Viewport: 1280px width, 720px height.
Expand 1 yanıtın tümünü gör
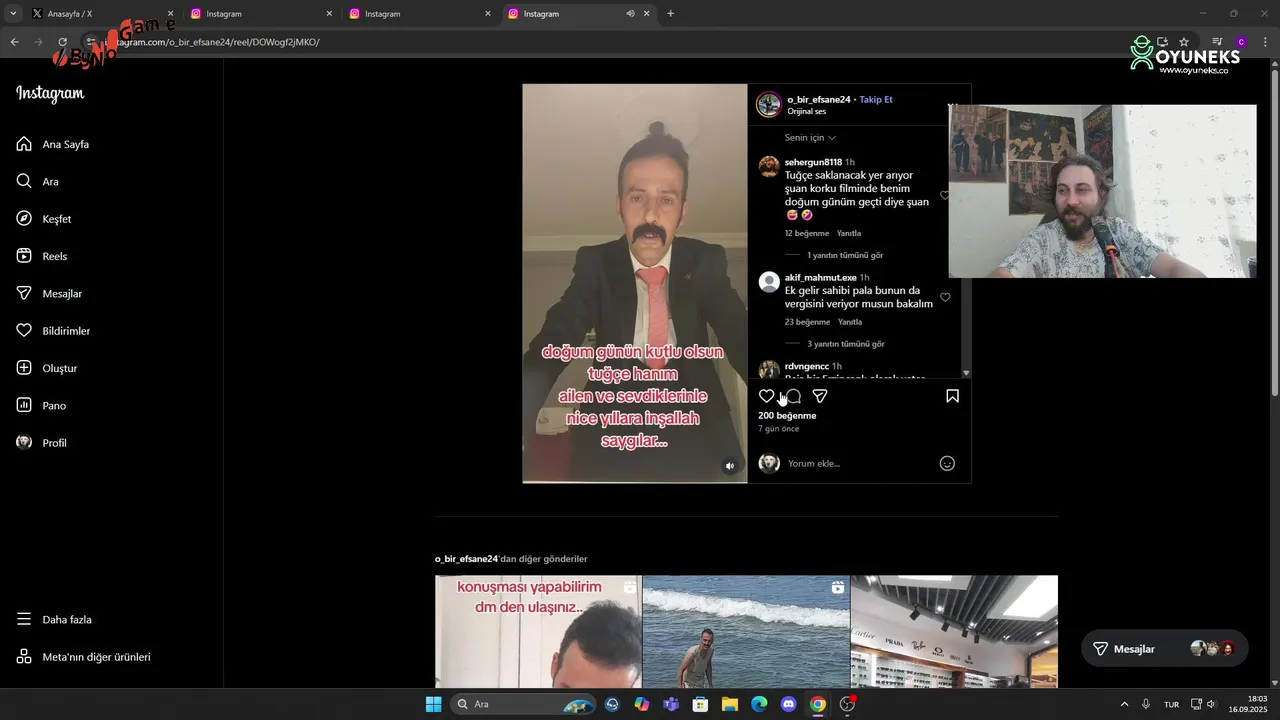point(845,255)
